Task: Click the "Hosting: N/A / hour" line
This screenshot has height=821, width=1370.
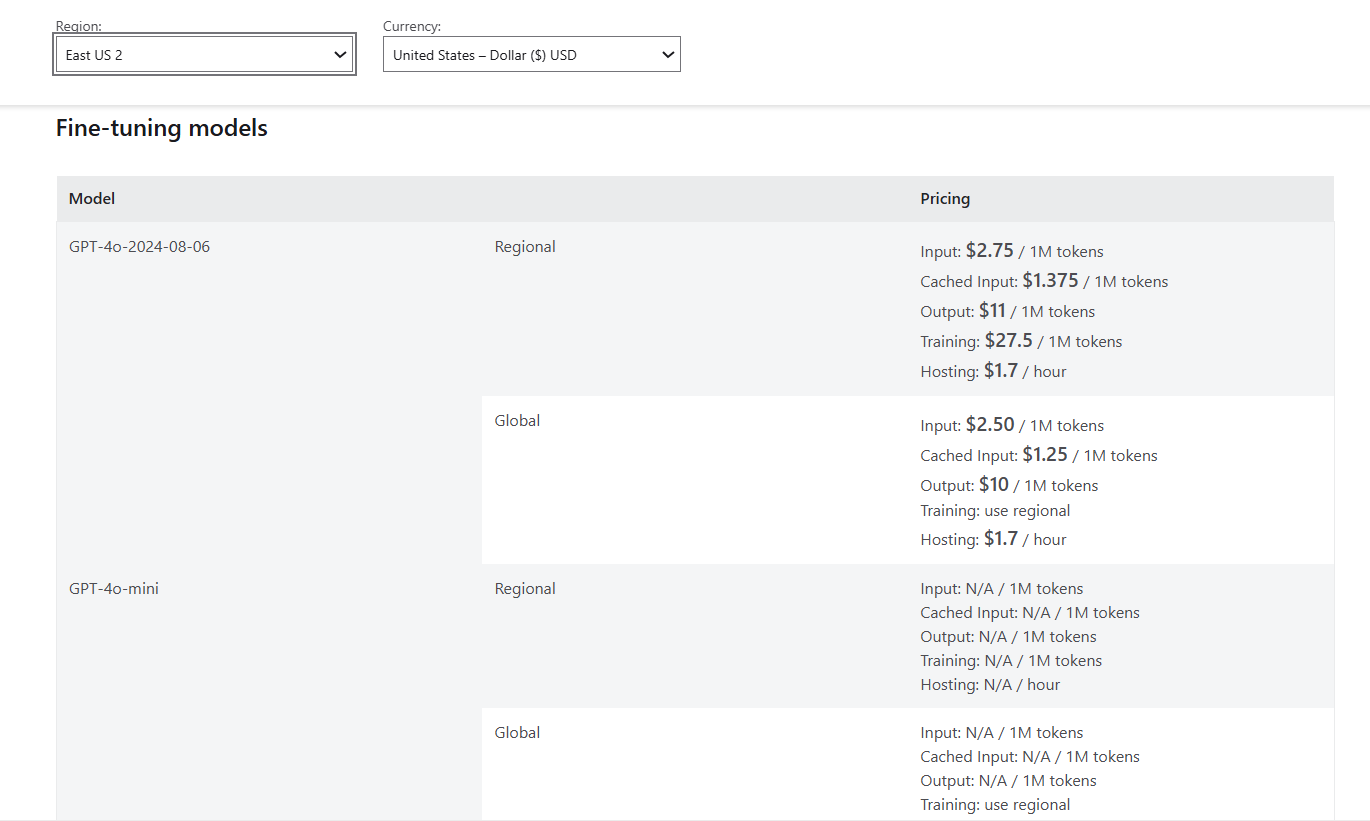Action: [990, 685]
